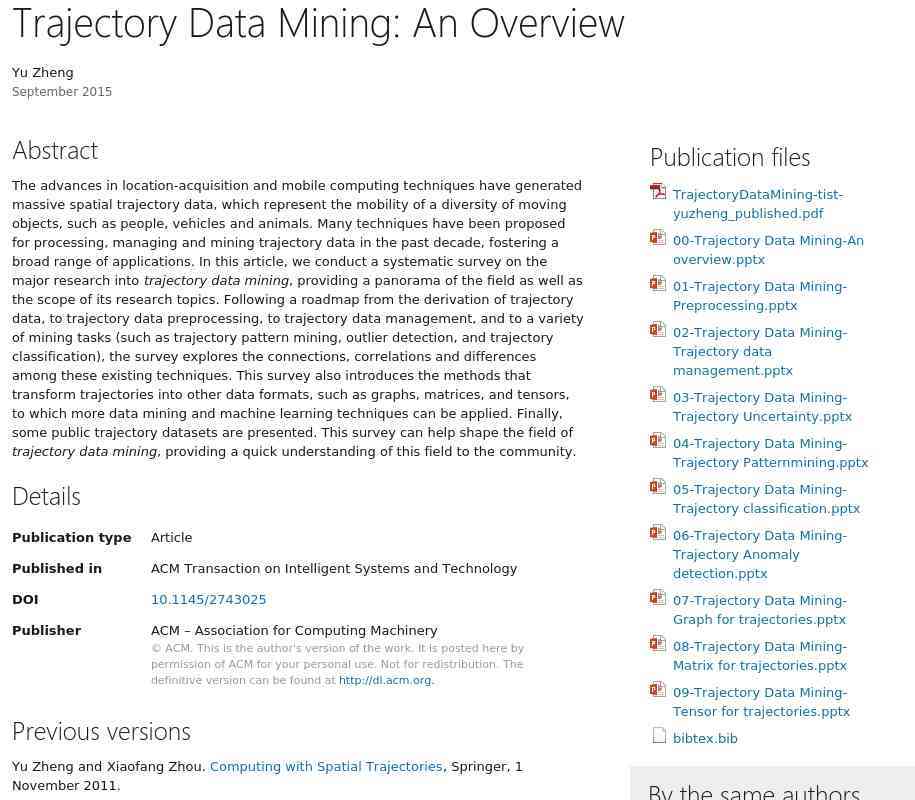Open 06-Trajectory Anomaly detection.pptx file
The width and height of the screenshot is (915, 800).
coord(759,554)
